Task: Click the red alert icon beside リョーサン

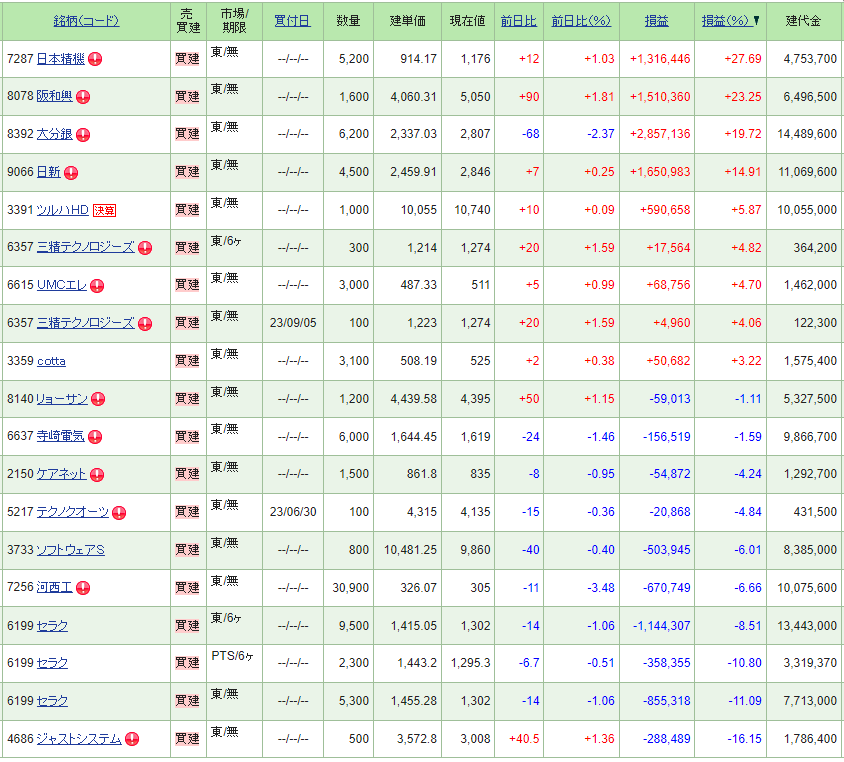Action: click(x=98, y=399)
